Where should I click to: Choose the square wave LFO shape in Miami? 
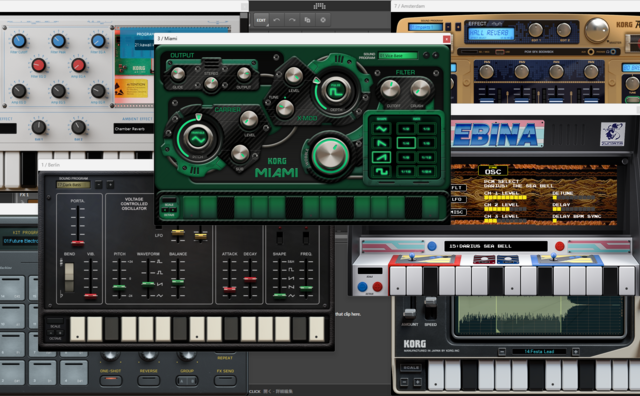[381, 171]
